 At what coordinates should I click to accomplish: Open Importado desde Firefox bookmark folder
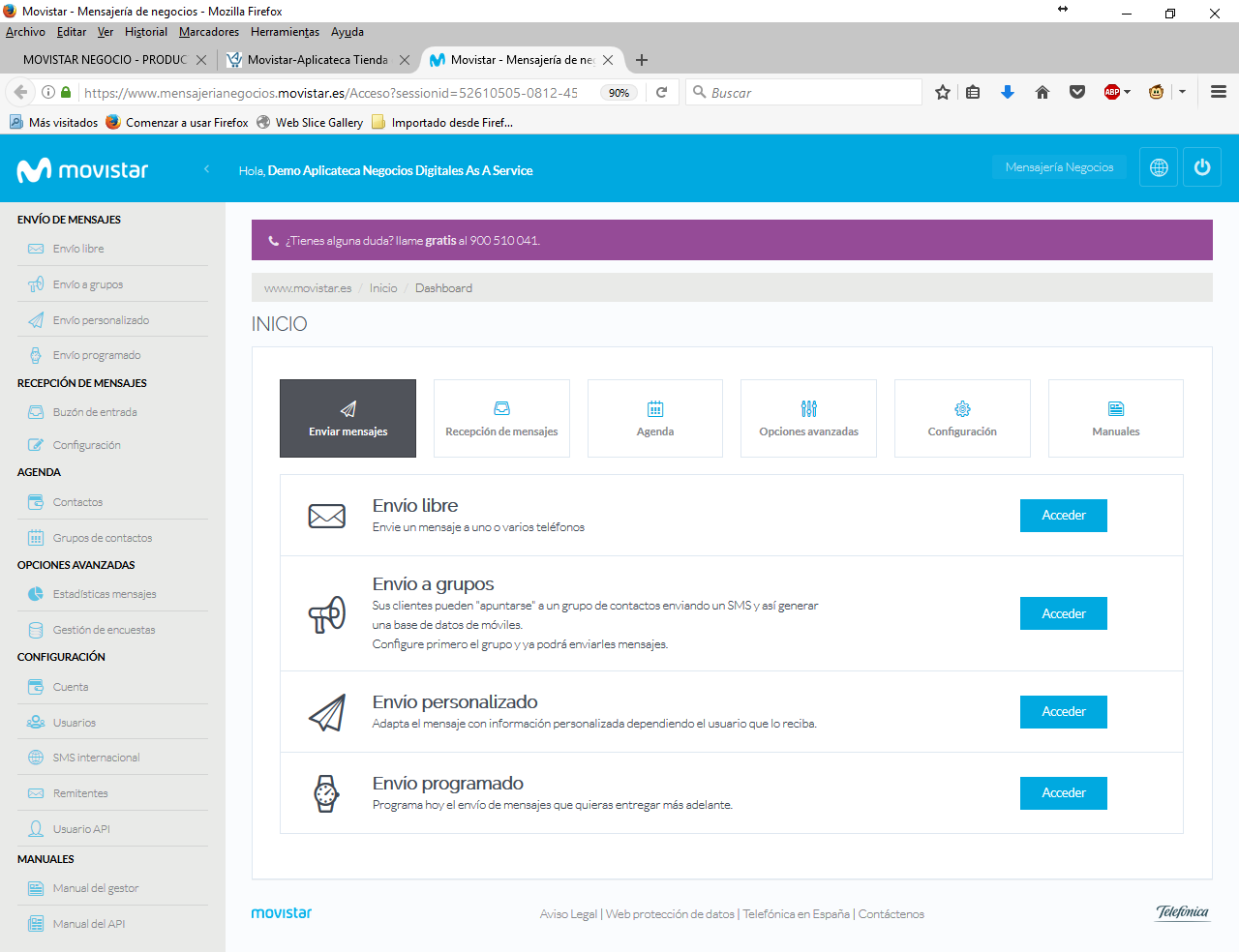click(x=442, y=123)
